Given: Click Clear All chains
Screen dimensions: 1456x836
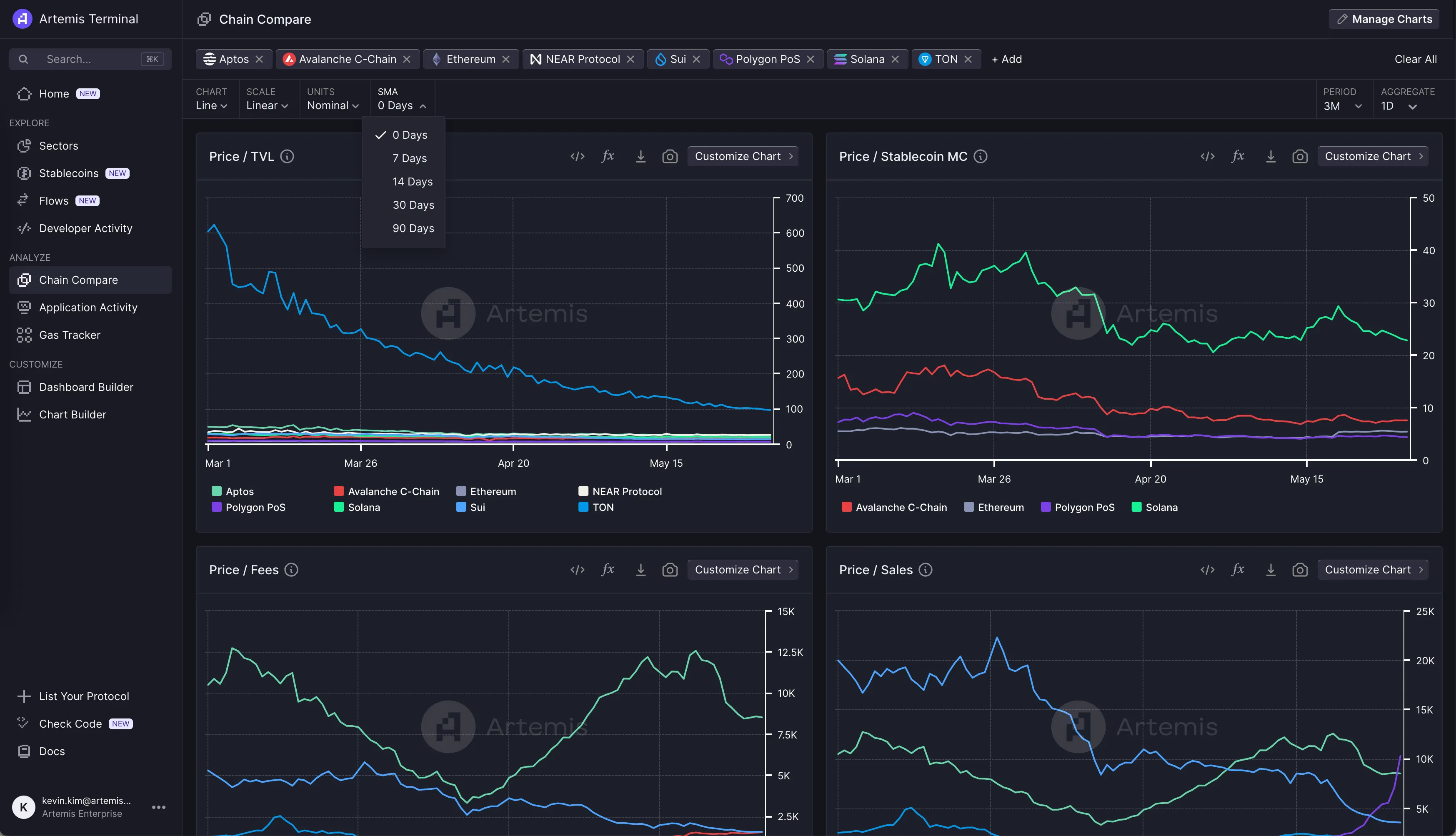Looking at the screenshot, I should pos(1415,59).
